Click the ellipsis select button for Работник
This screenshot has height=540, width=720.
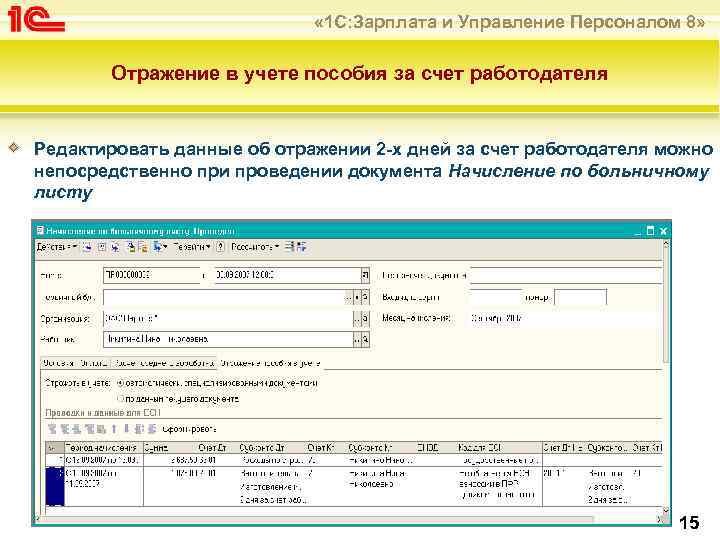click(357, 339)
